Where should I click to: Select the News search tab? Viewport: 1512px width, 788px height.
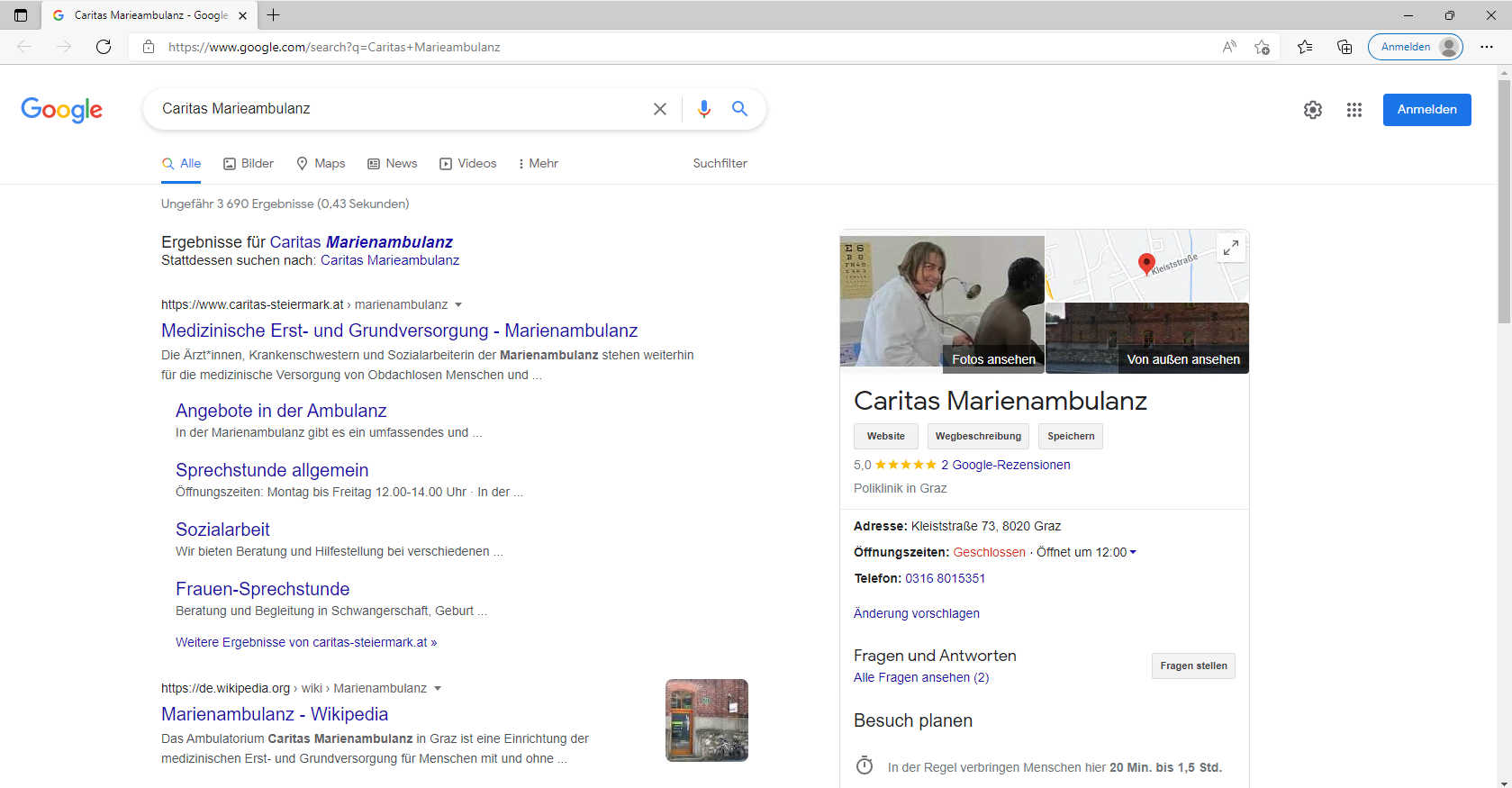coord(393,163)
